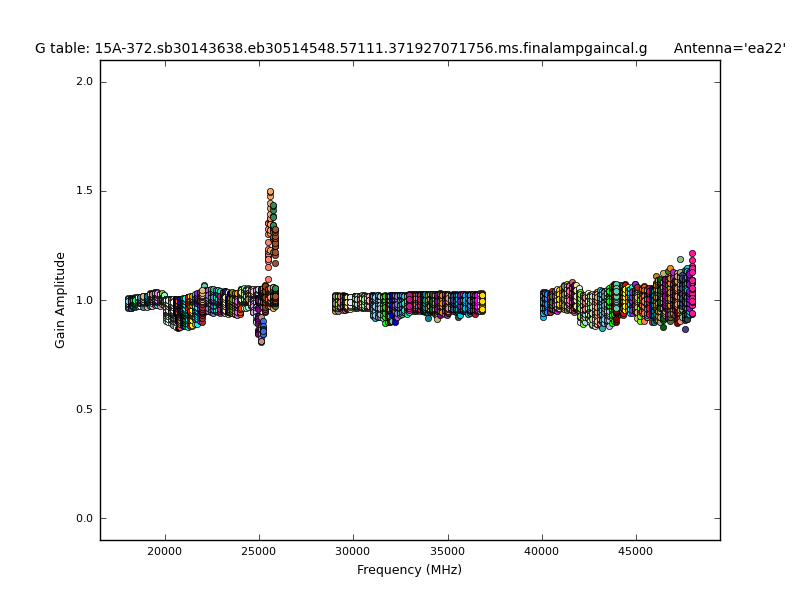Click the 40000 tick label on x-axis

pos(542,551)
